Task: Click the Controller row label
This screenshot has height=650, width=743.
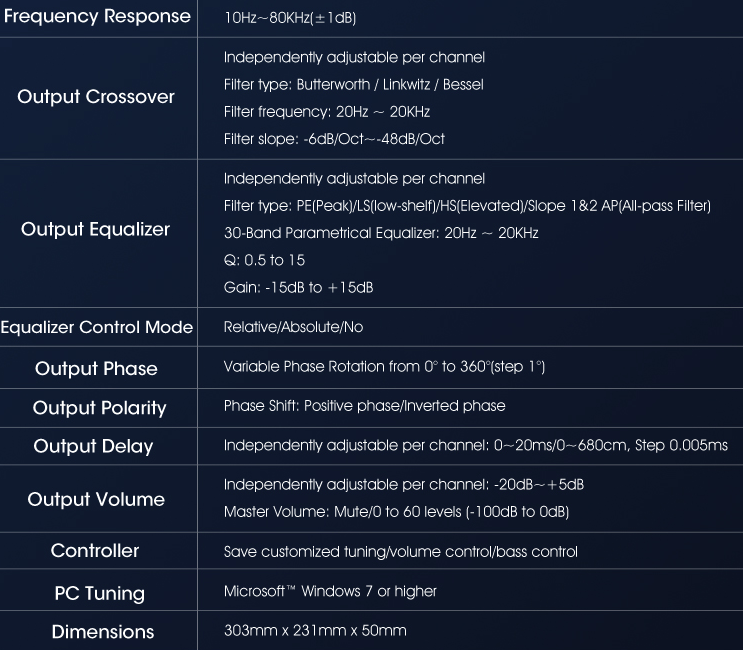Action: point(95,551)
